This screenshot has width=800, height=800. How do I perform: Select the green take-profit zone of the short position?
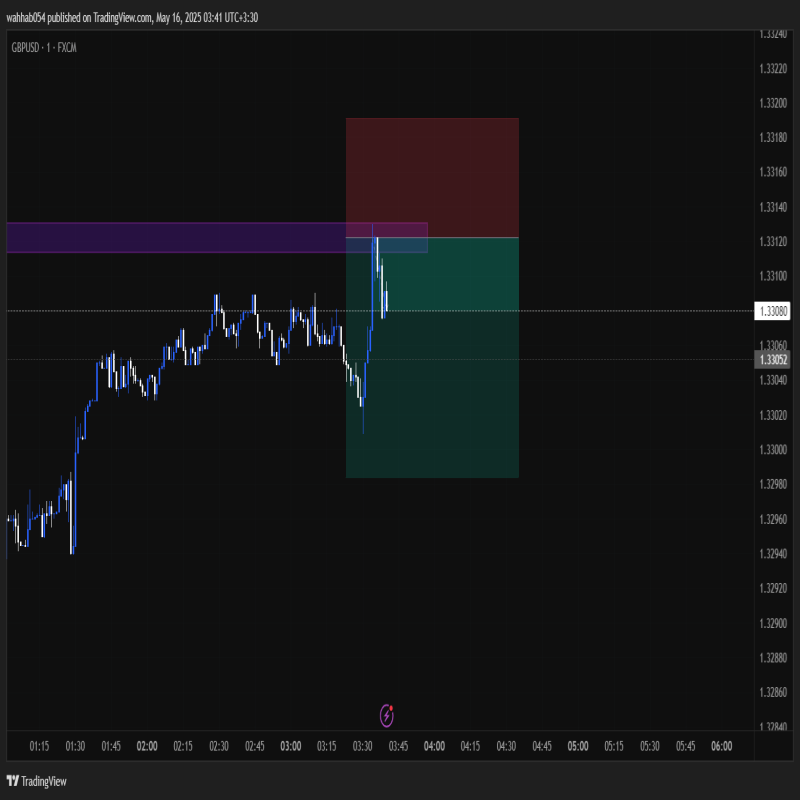[432, 358]
